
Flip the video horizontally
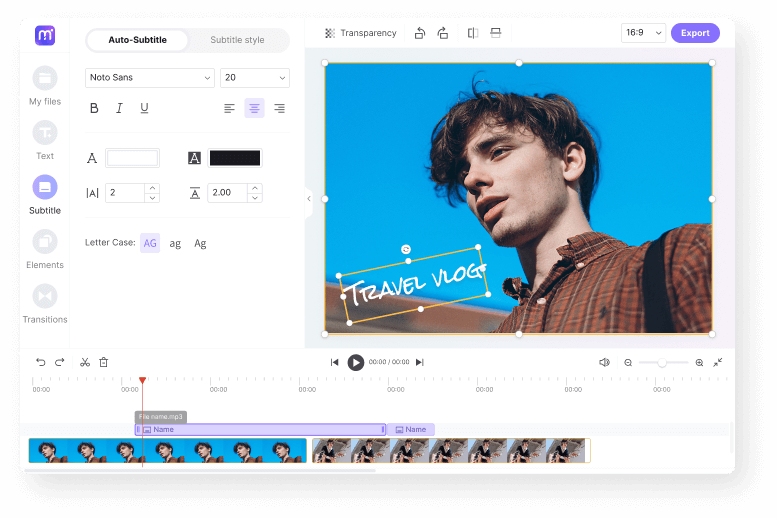(x=473, y=33)
